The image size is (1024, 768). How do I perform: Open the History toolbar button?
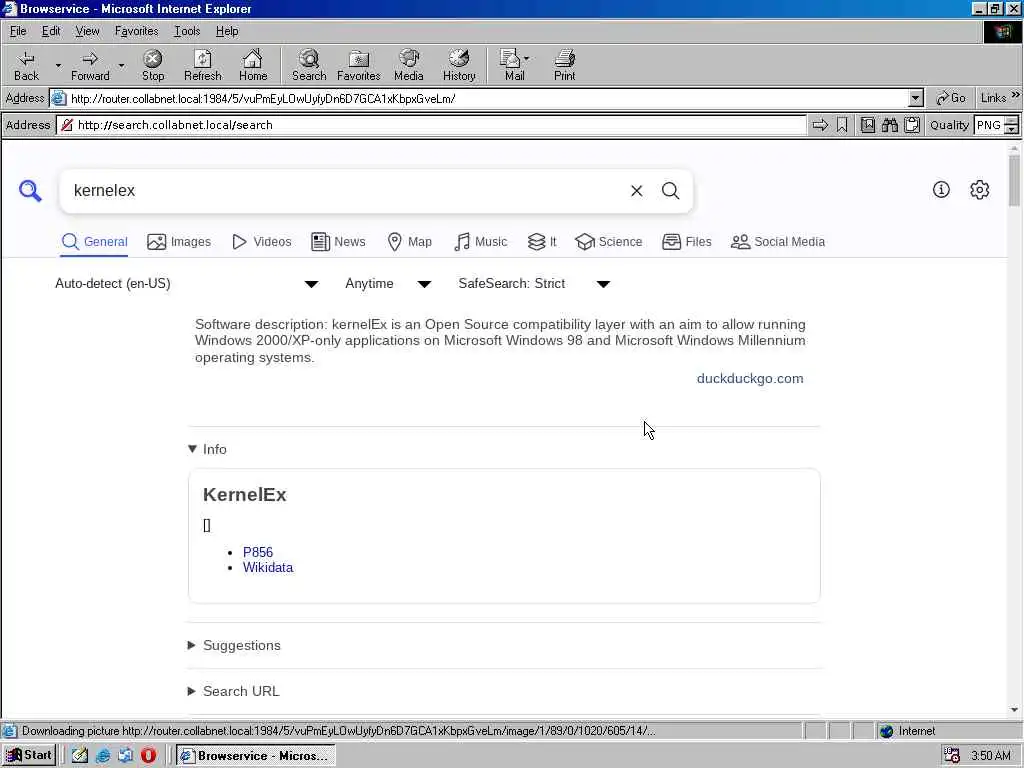point(459,65)
